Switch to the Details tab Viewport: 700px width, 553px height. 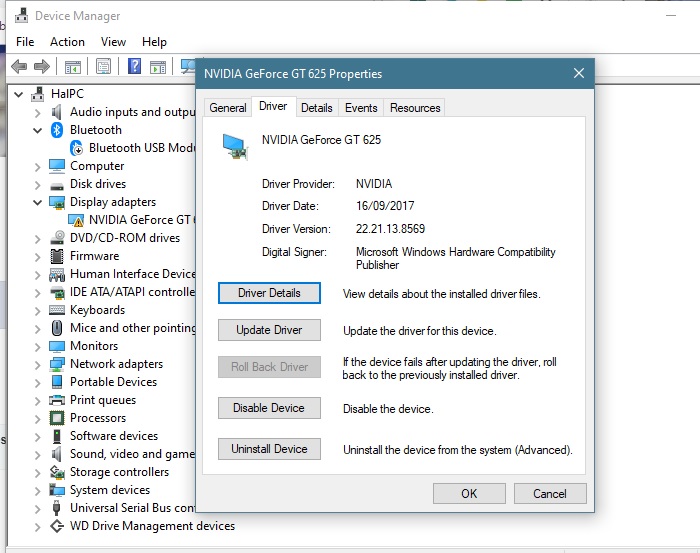[x=317, y=108]
